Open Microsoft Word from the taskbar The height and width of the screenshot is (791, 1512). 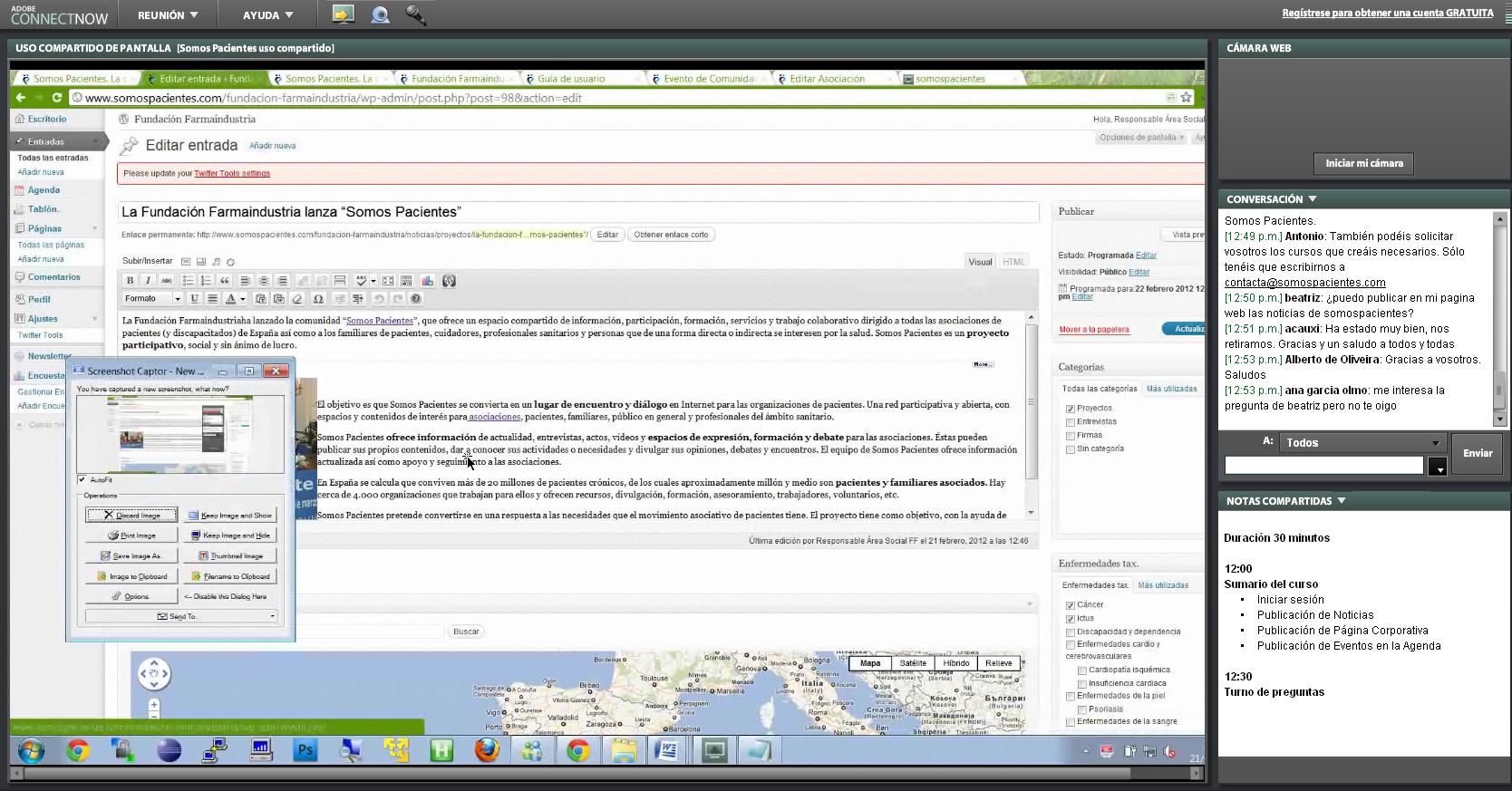tap(667, 750)
